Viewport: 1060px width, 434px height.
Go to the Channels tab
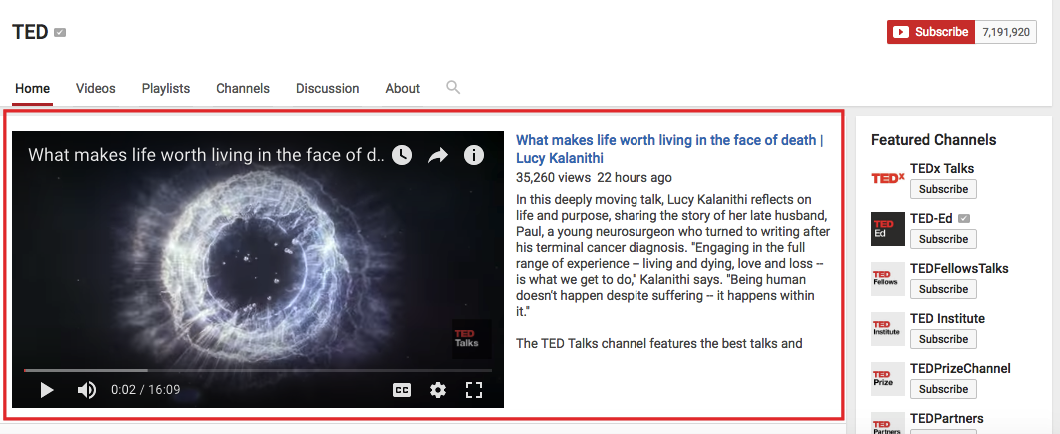click(x=243, y=89)
